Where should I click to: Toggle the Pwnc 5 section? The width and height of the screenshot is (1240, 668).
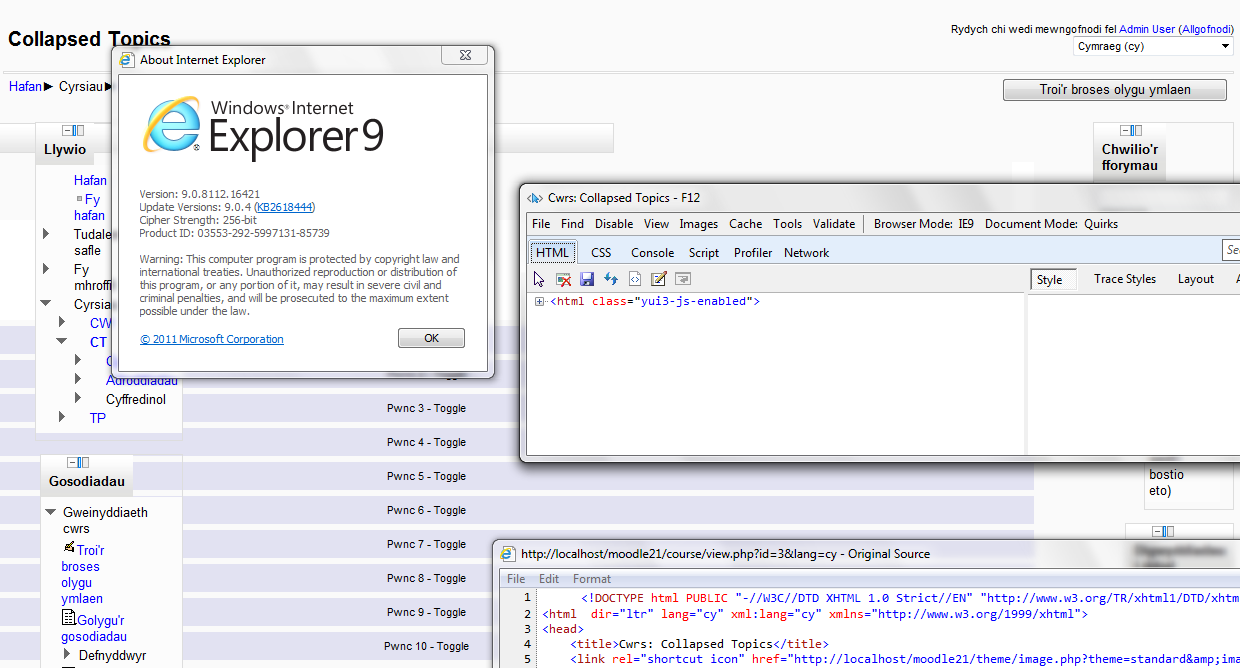427,476
